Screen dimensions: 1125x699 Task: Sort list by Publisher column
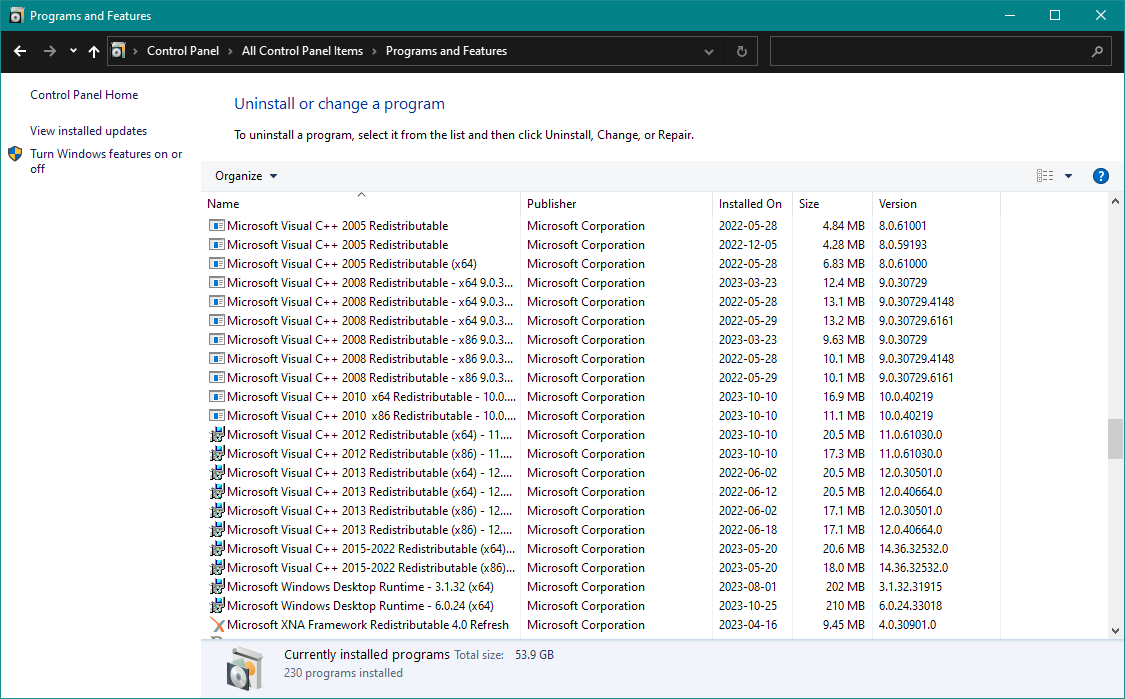point(616,204)
